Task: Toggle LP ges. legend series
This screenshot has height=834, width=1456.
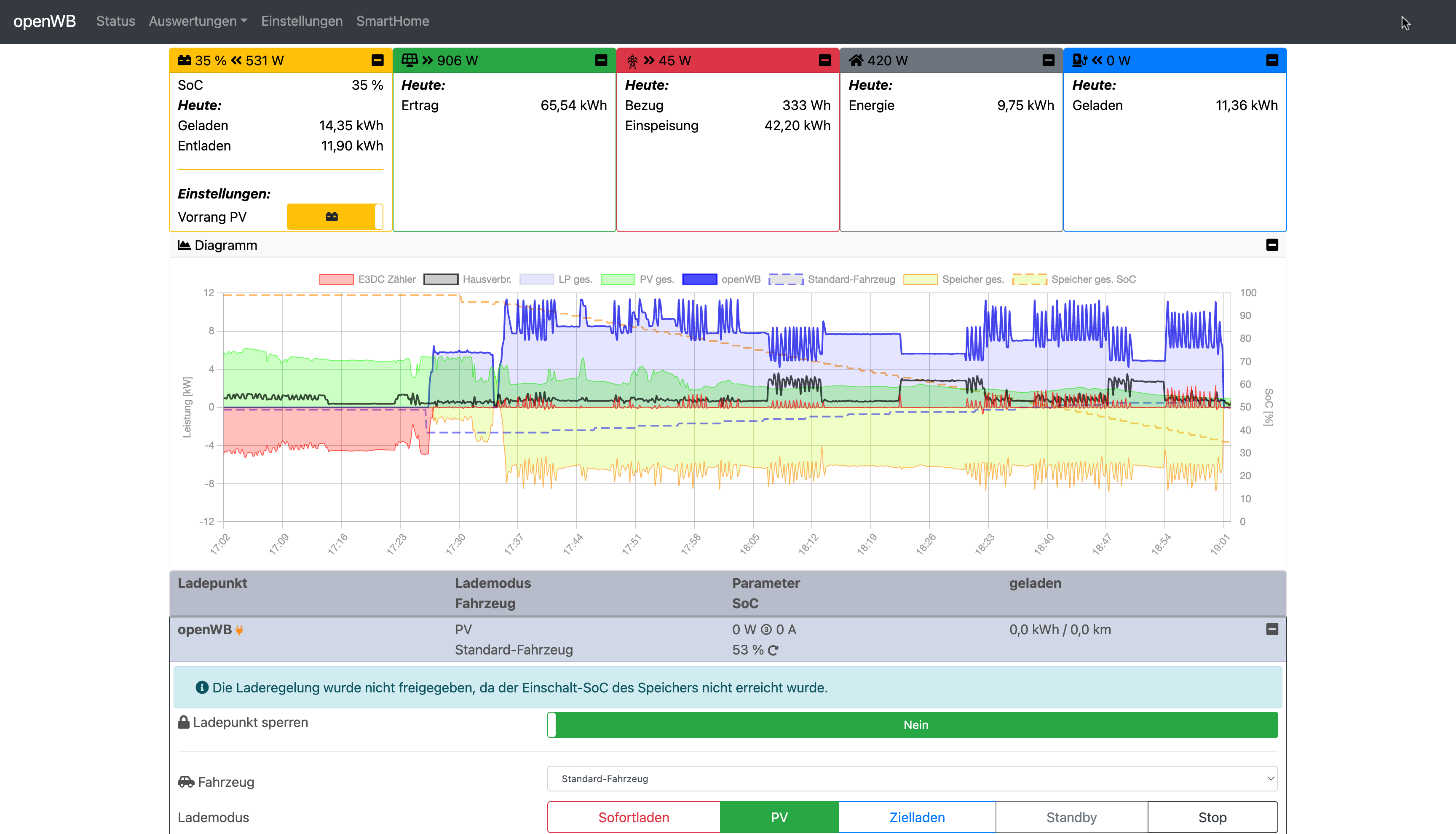Action: click(556, 279)
